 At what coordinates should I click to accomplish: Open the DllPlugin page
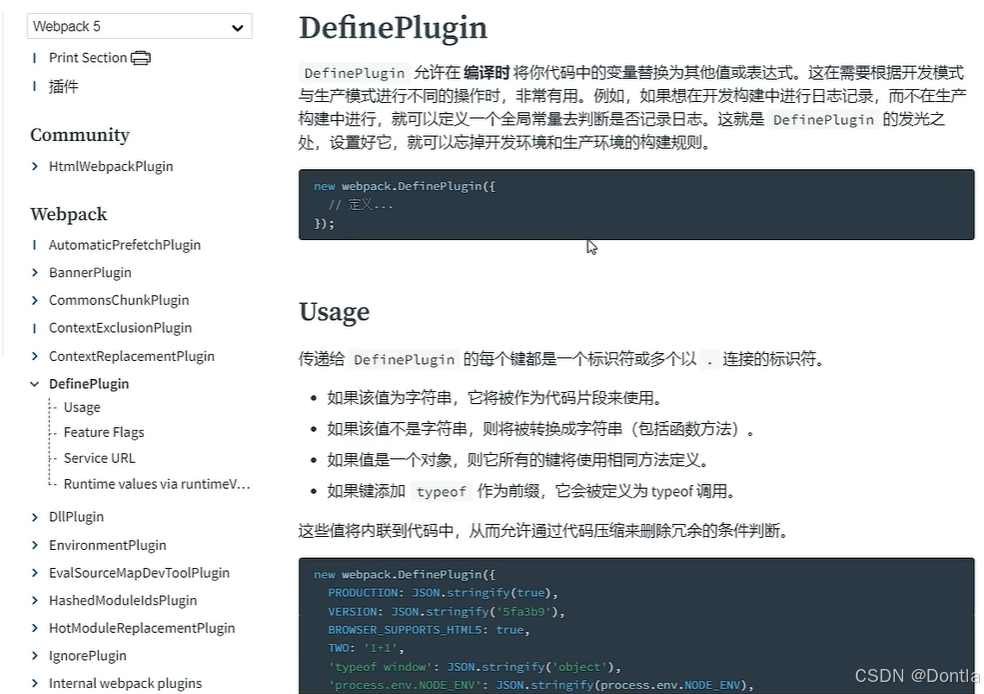77,516
